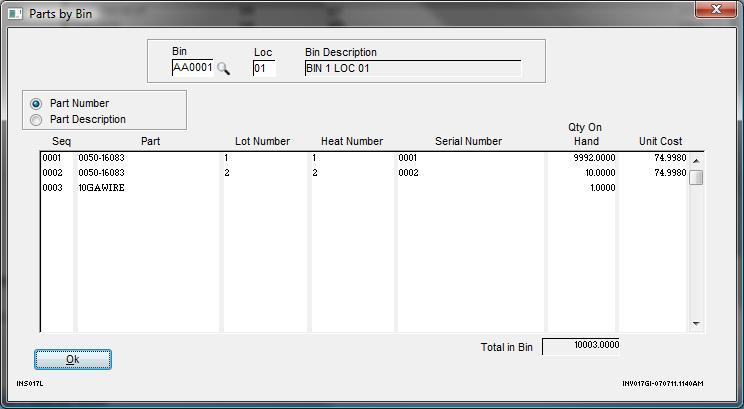Click Qty On Hand 1.0000

(603, 188)
